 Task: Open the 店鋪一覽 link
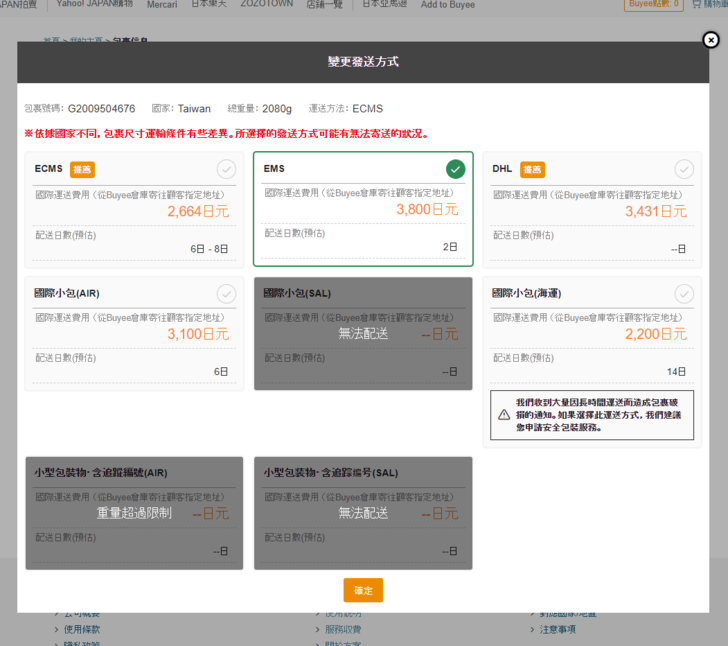pos(326,5)
